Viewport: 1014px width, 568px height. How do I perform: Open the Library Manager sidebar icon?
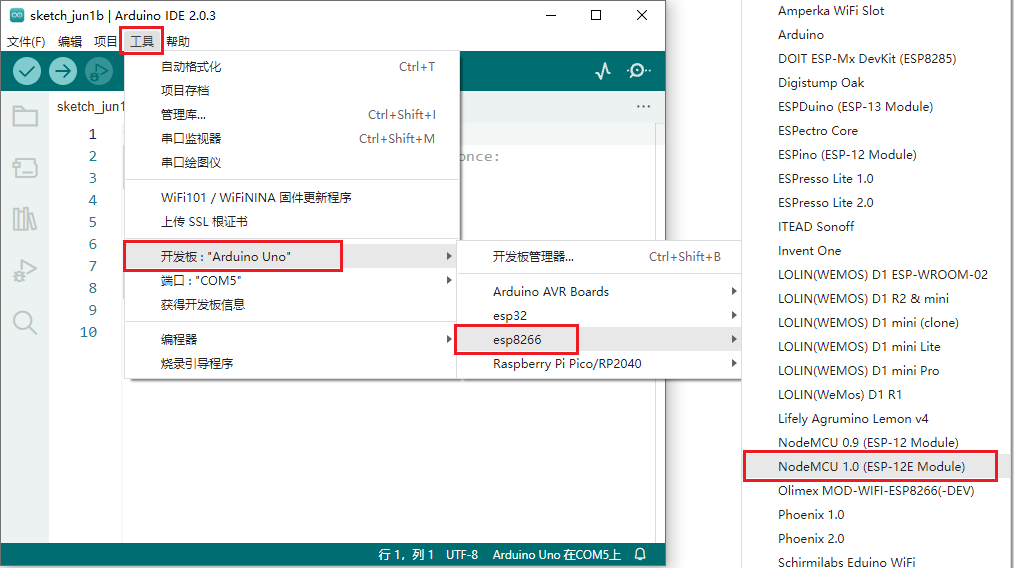point(25,219)
